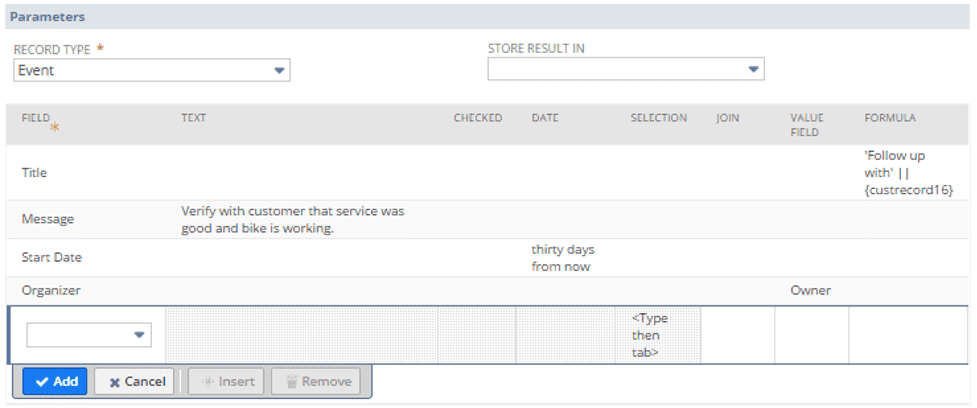Click the Title formula cell

(x=908, y=172)
